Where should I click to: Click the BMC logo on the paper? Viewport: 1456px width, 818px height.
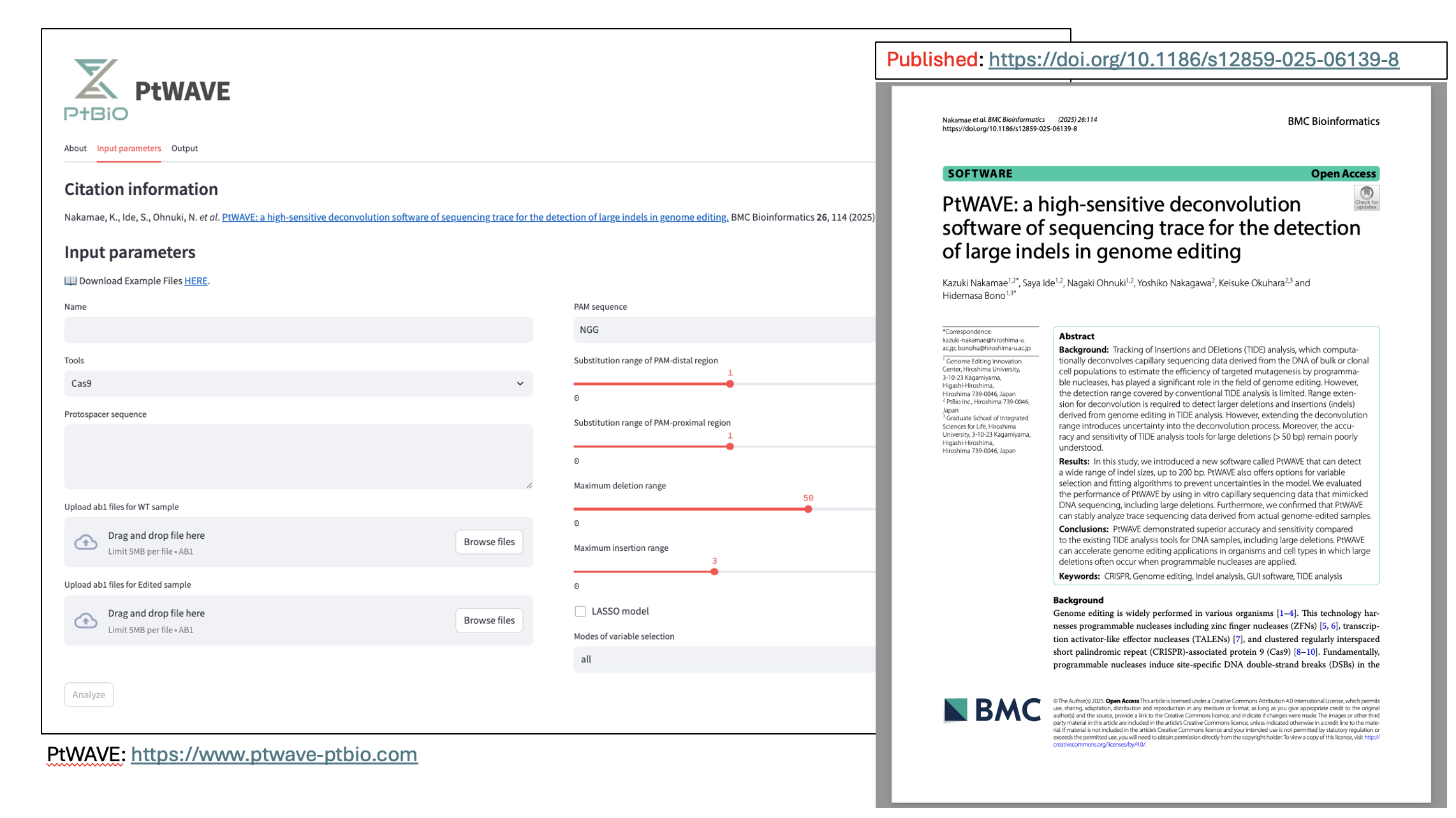[992, 710]
